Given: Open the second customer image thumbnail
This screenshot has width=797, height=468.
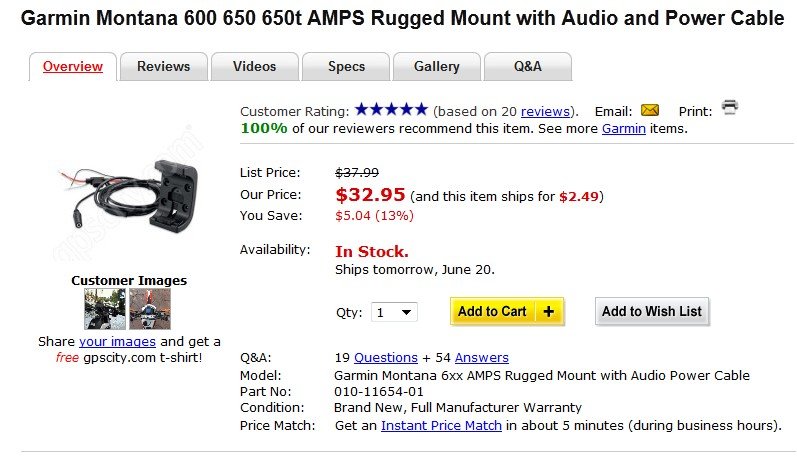Looking at the screenshot, I should pos(150,309).
